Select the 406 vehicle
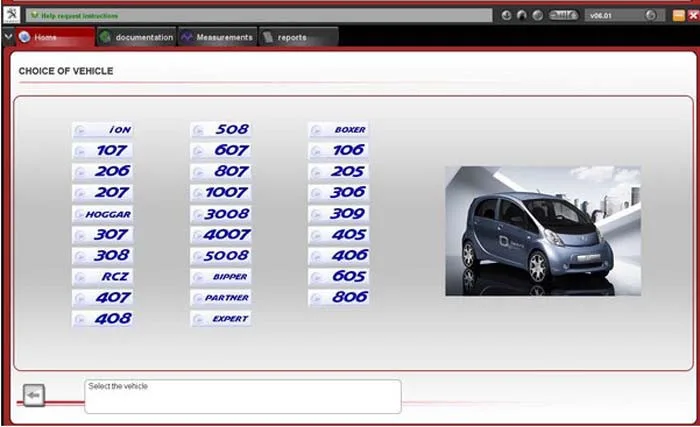This screenshot has width=700, height=427. (x=338, y=256)
